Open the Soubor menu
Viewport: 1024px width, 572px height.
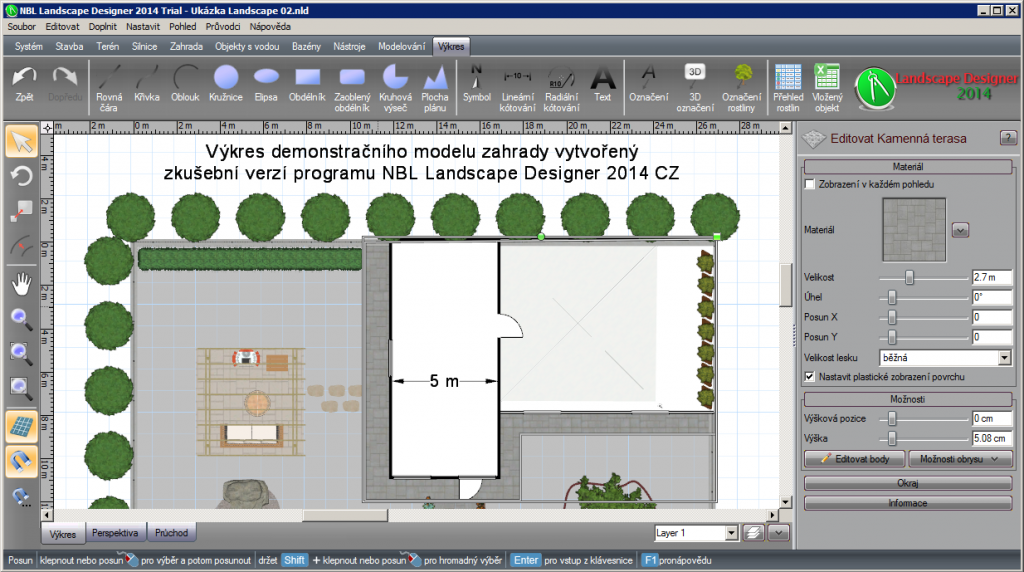click(x=22, y=27)
